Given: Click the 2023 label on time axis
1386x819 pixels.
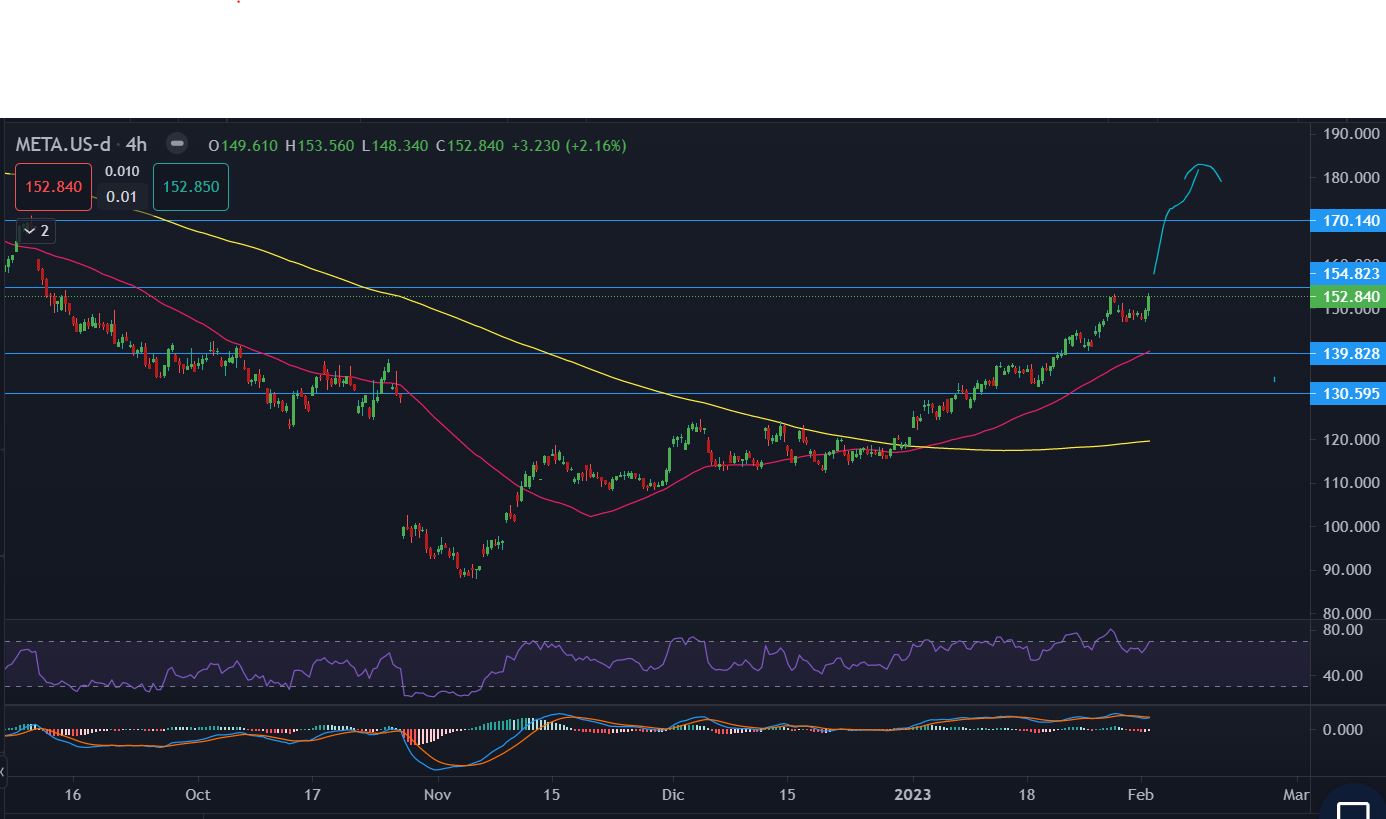Looking at the screenshot, I should click(912, 795).
